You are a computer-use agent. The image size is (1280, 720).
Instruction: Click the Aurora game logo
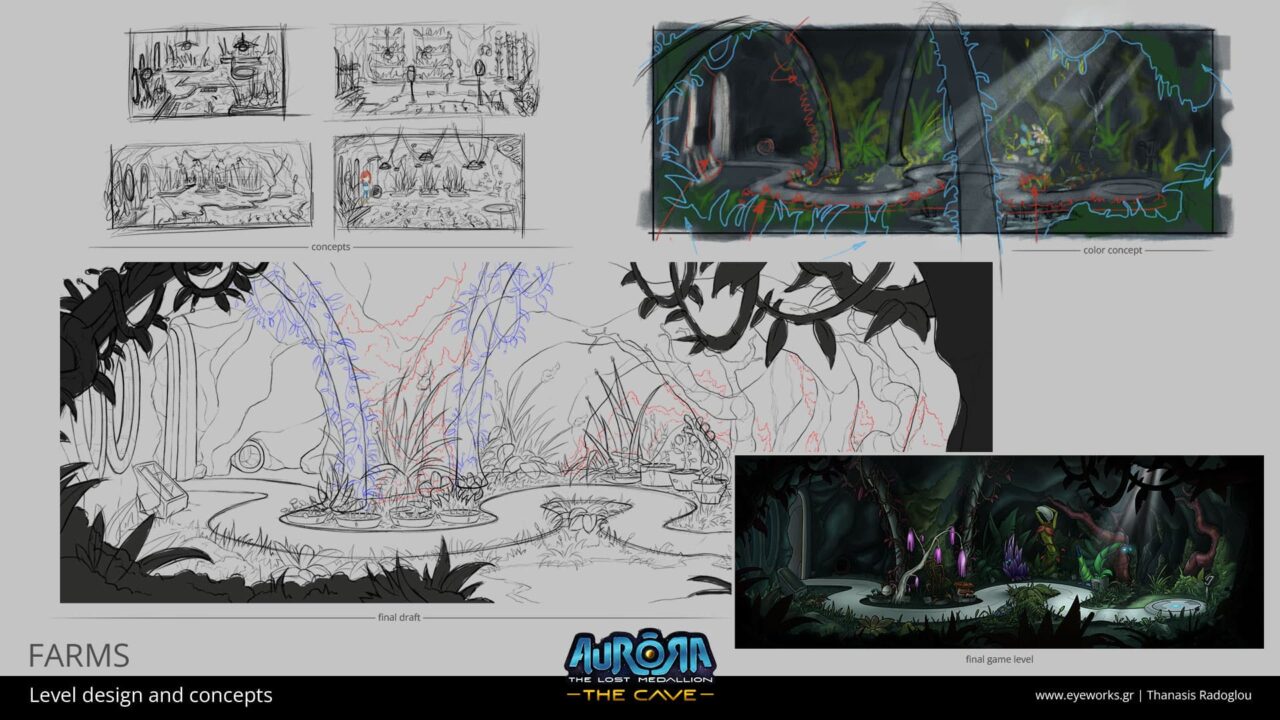click(640, 654)
